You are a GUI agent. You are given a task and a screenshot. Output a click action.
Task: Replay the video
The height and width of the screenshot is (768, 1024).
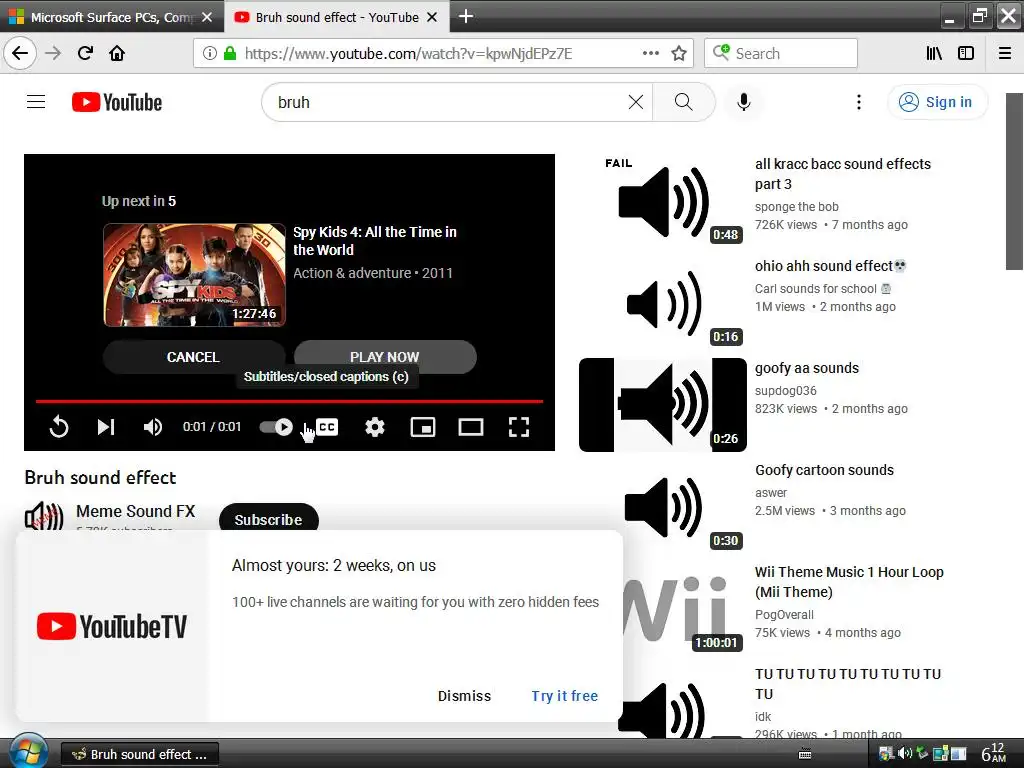59,427
